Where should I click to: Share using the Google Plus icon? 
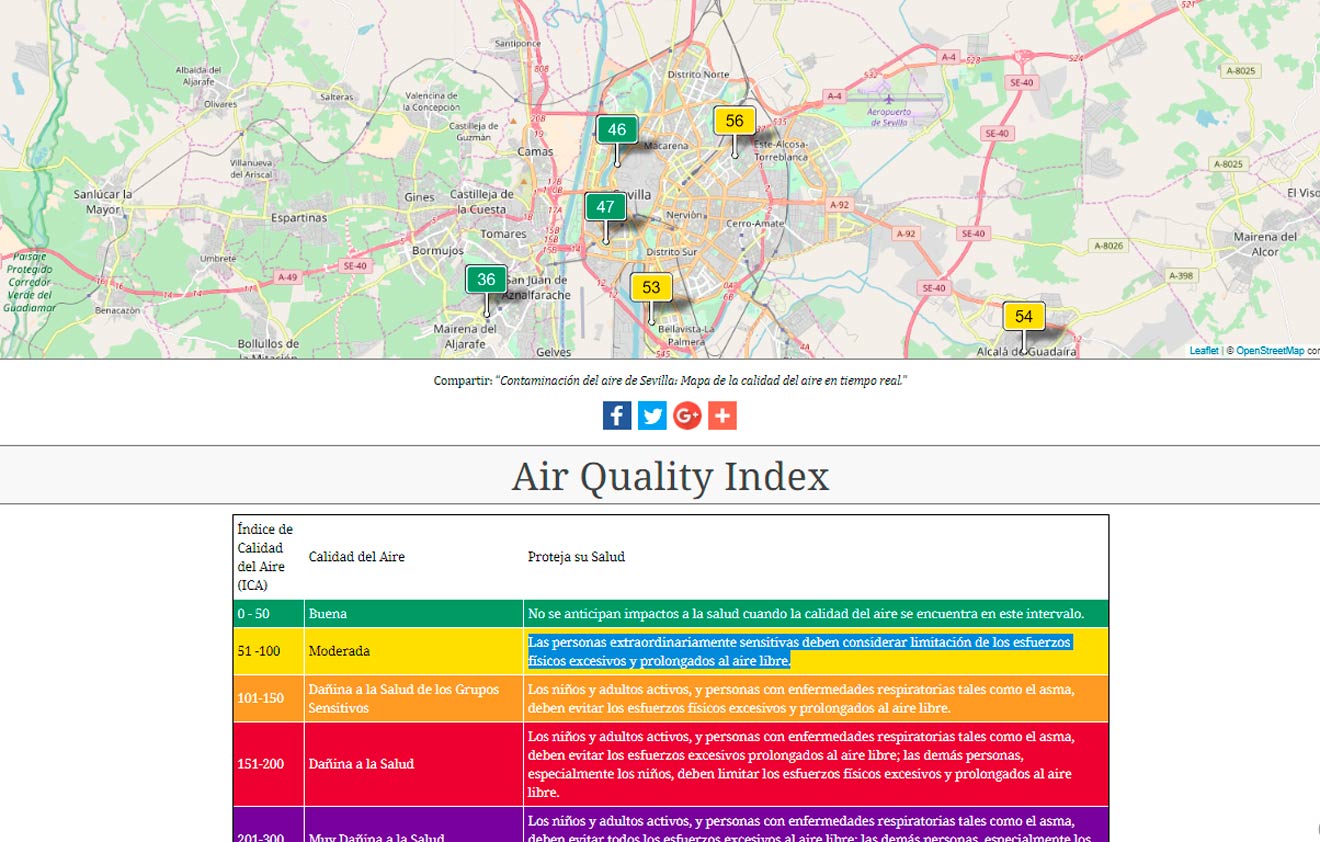tap(687, 415)
